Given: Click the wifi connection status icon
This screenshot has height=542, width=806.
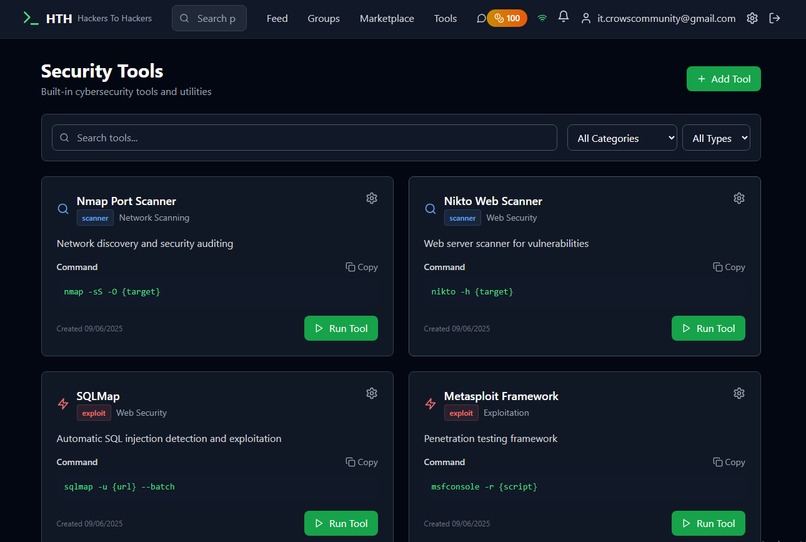Looking at the screenshot, I should [x=542, y=19].
